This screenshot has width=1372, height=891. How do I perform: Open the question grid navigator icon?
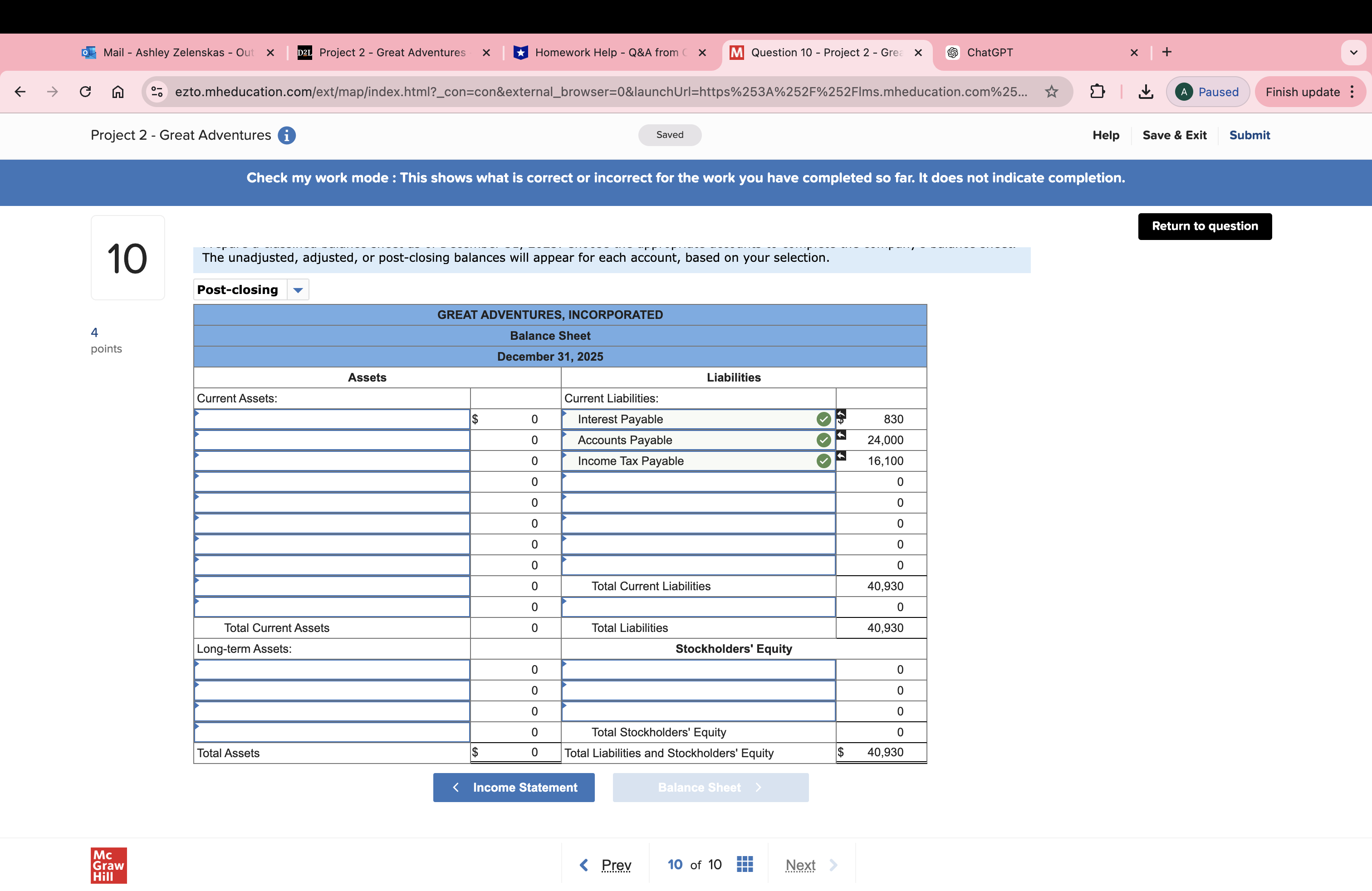click(744, 864)
